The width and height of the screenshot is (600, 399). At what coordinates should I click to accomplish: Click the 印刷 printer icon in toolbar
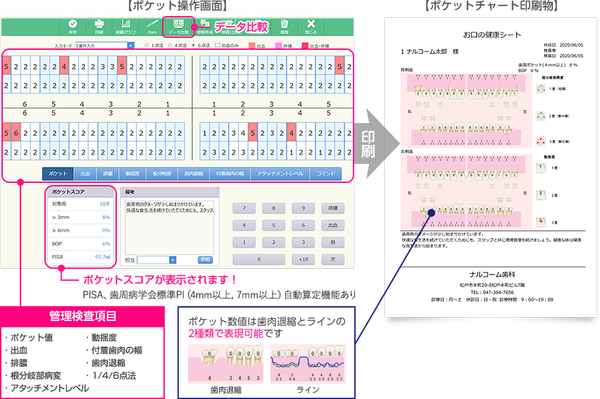pyautogui.click(x=99, y=24)
